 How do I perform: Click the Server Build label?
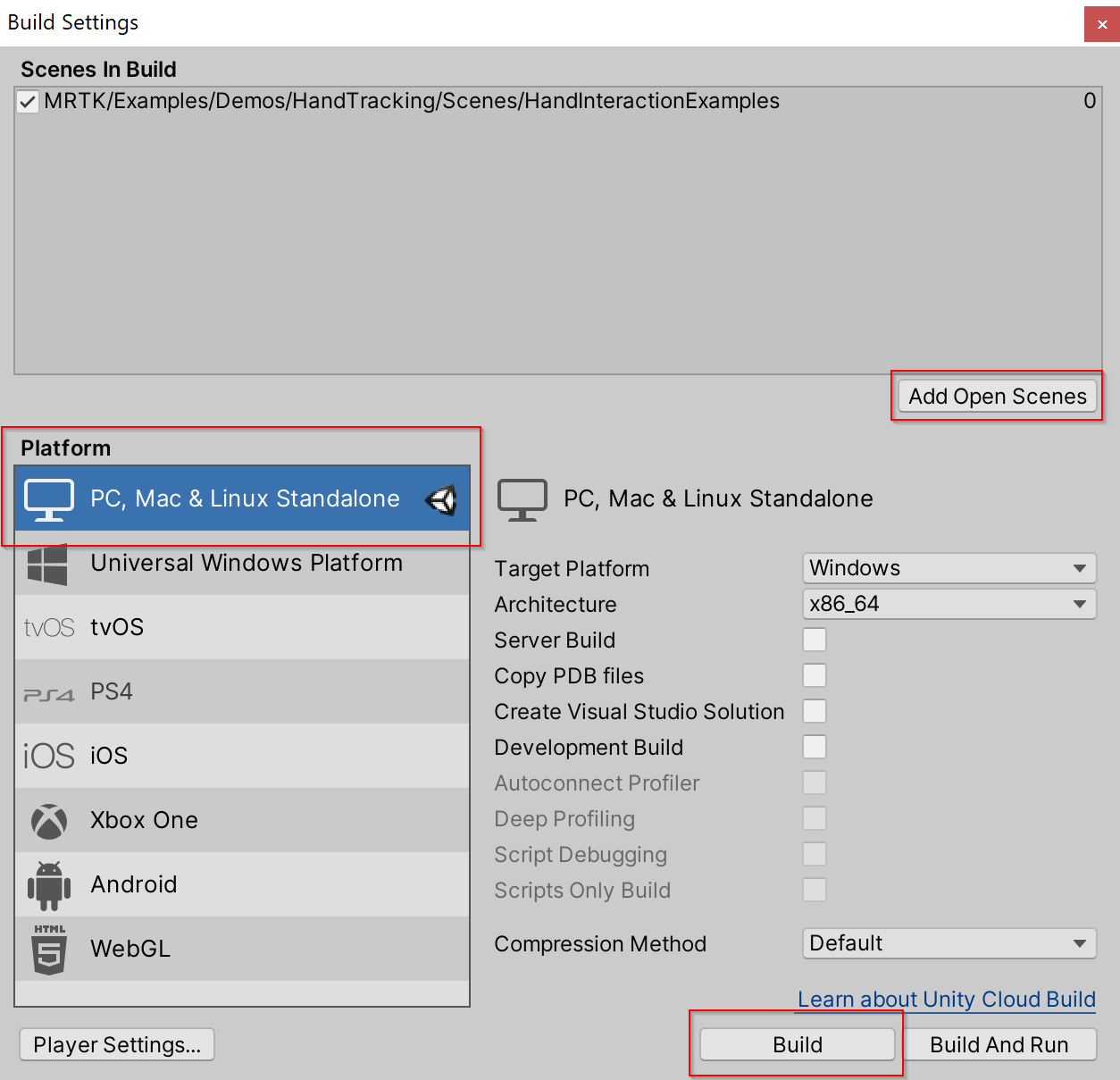(x=555, y=640)
